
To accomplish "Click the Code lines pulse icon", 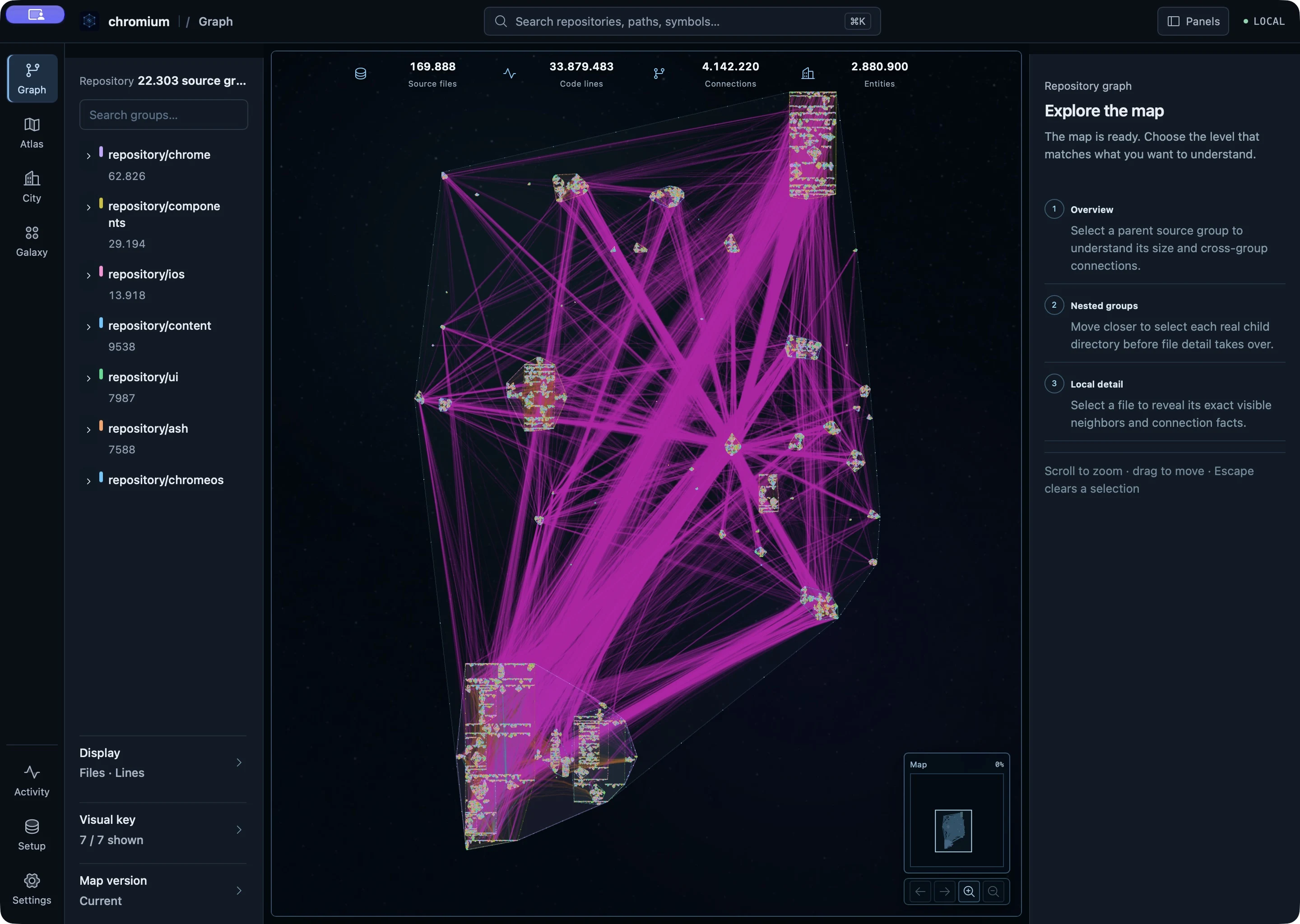I will (x=510, y=74).
